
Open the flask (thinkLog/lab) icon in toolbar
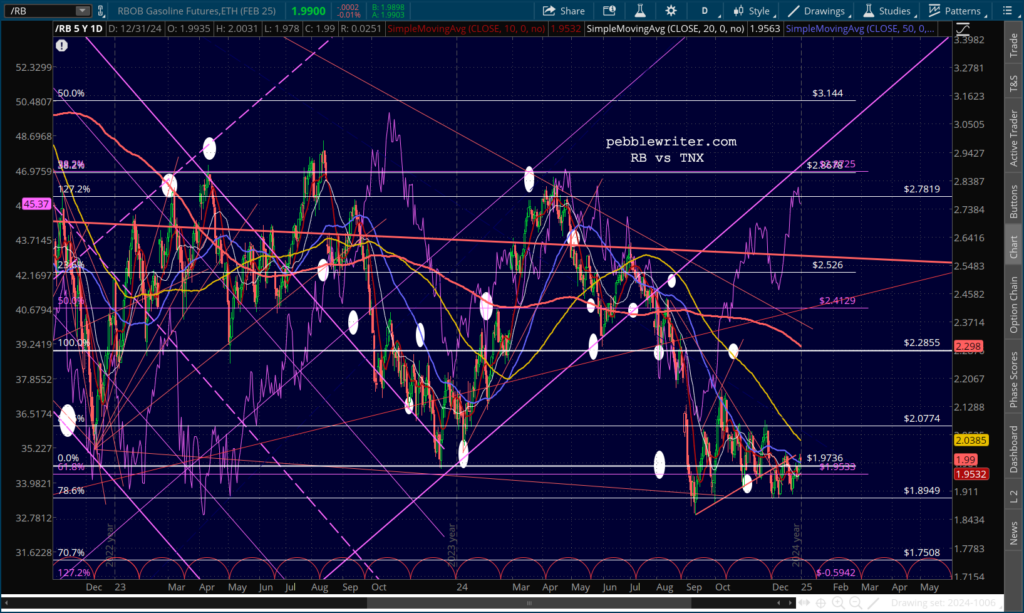point(640,11)
